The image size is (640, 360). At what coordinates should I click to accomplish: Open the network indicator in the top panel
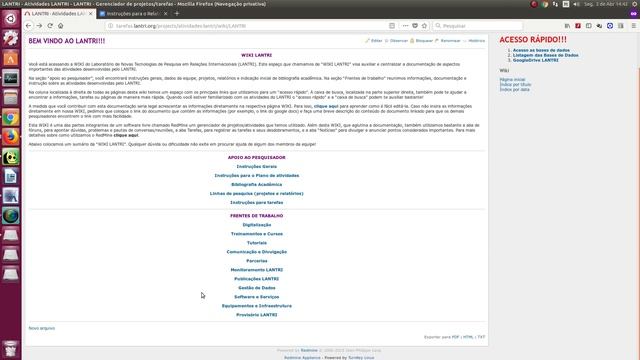555,4
